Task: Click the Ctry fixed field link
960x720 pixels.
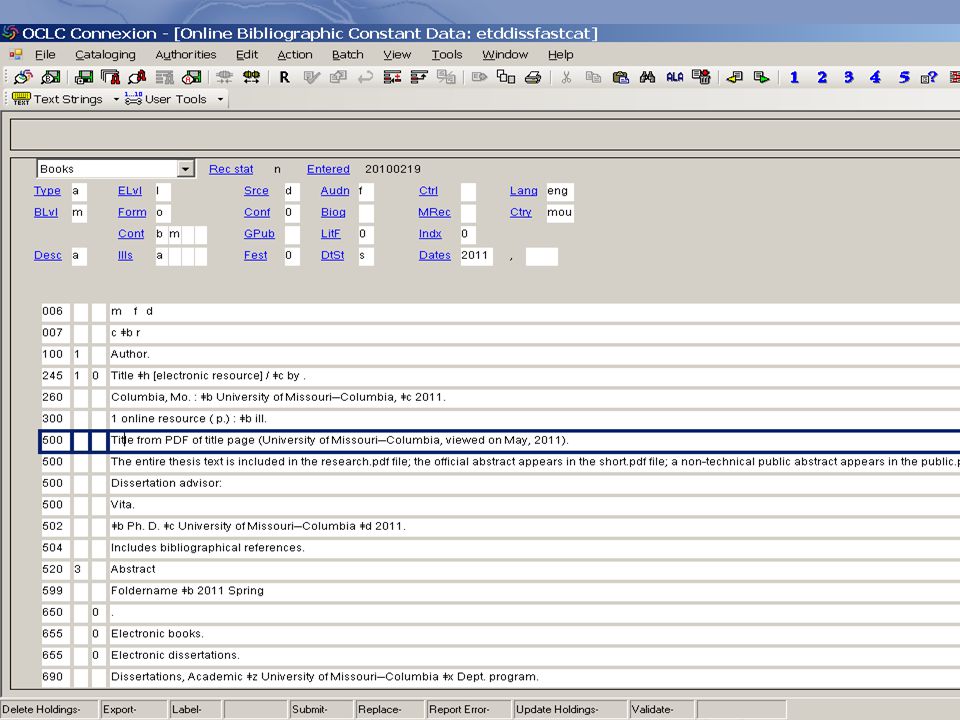Action: [x=520, y=212]
